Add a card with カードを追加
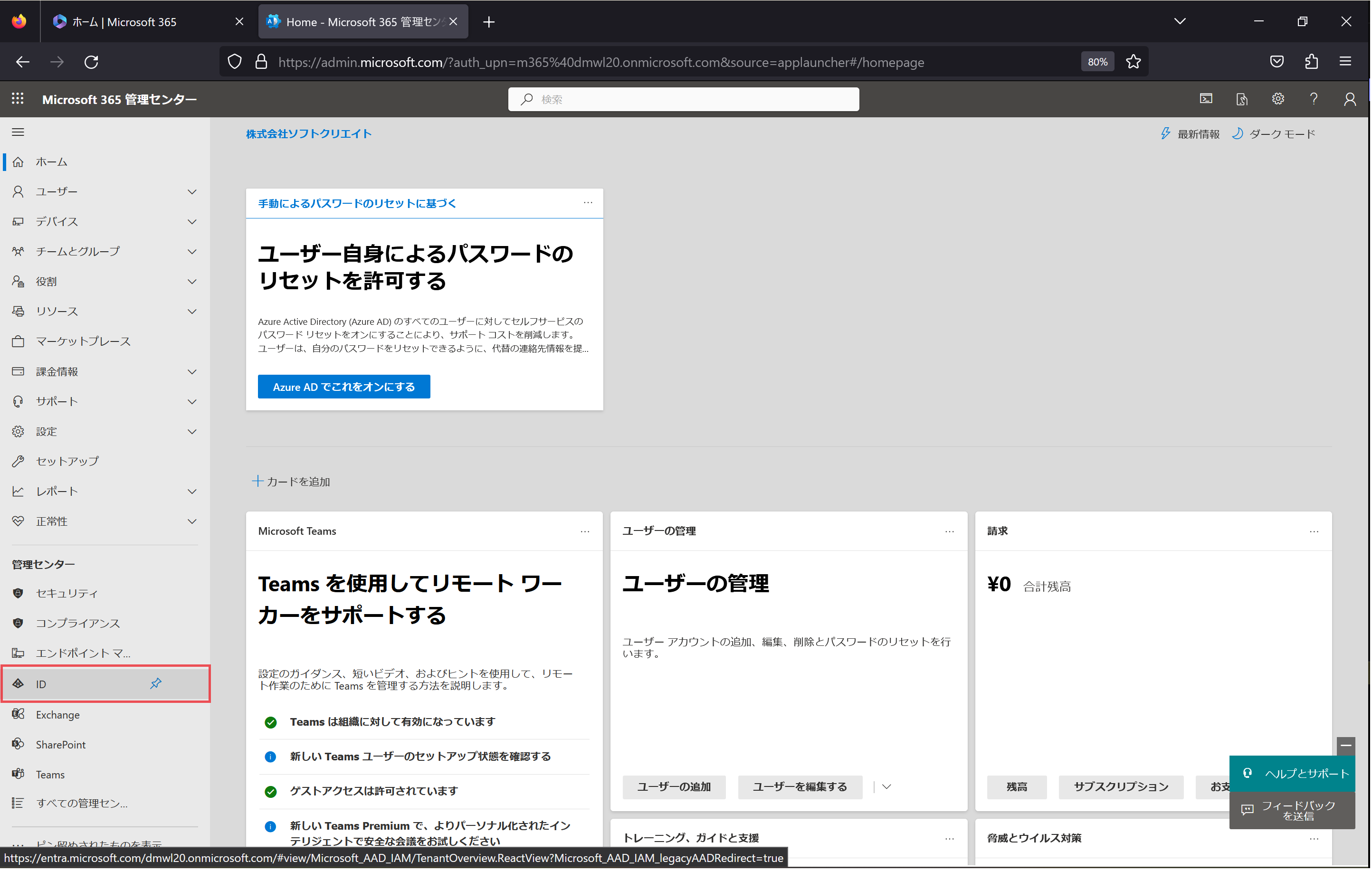 point(291,482)
